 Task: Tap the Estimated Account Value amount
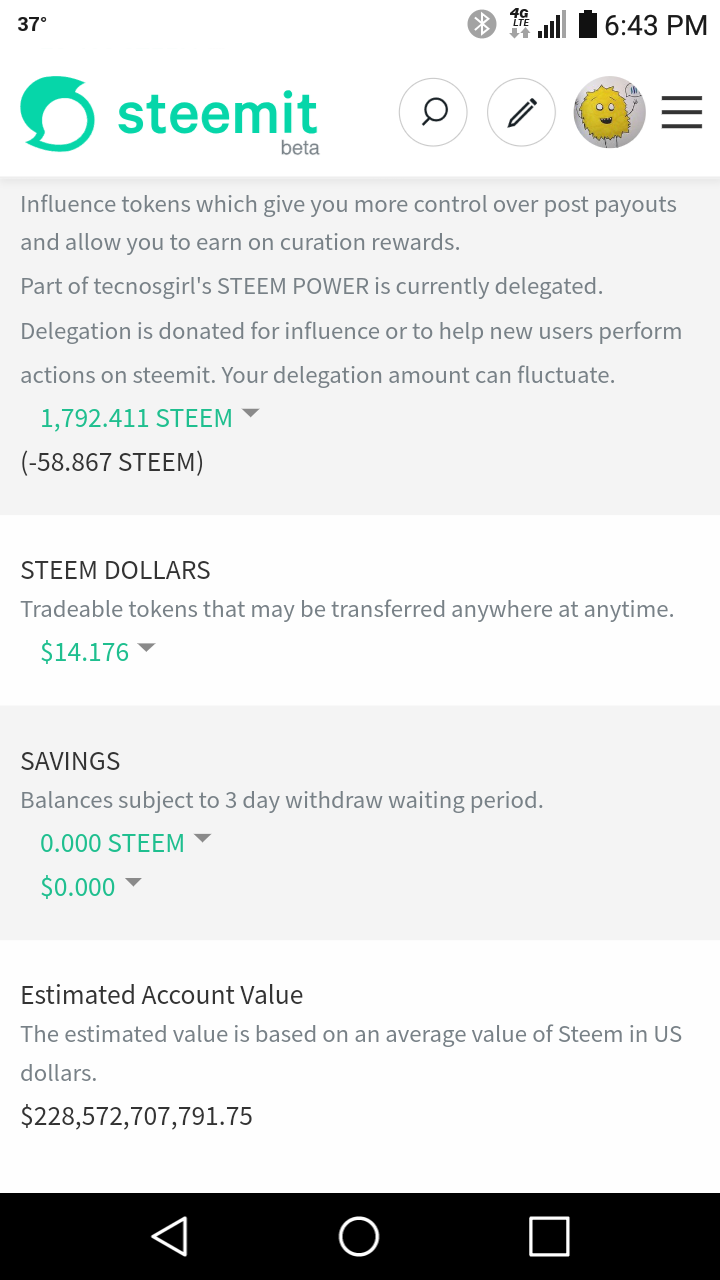(x=136, y=1116)
